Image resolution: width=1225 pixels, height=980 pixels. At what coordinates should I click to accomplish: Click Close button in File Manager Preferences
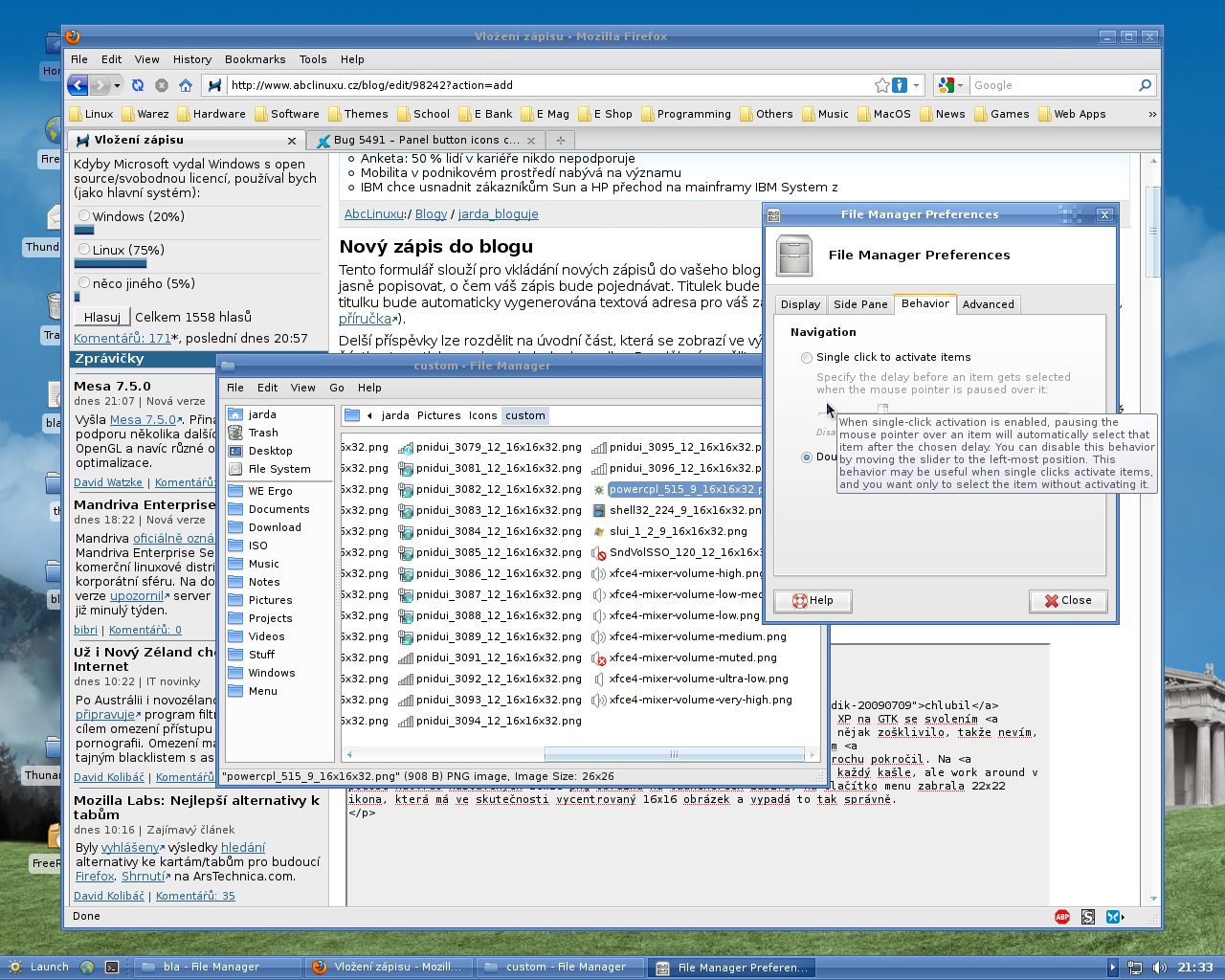coord(1068,601)
